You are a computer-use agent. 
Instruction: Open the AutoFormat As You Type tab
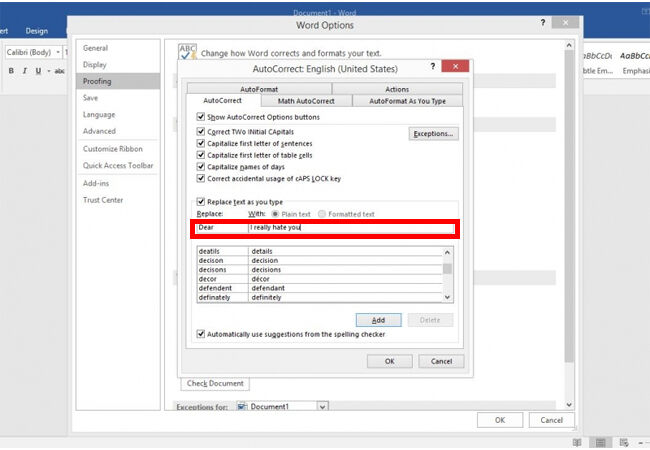click(x=407, y=101)
